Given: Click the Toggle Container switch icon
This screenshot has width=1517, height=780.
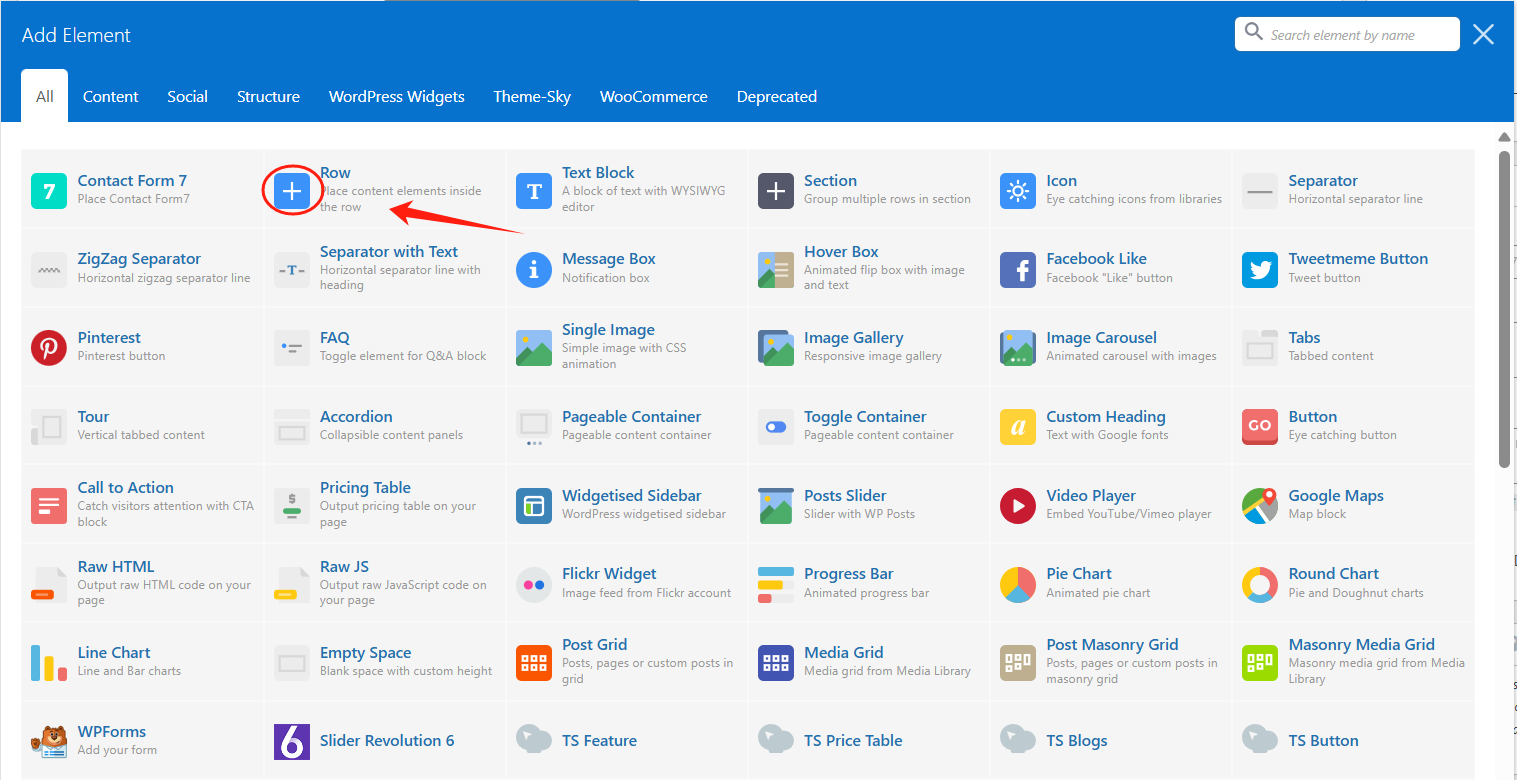Looking at the screenshot, I should 776,426.
